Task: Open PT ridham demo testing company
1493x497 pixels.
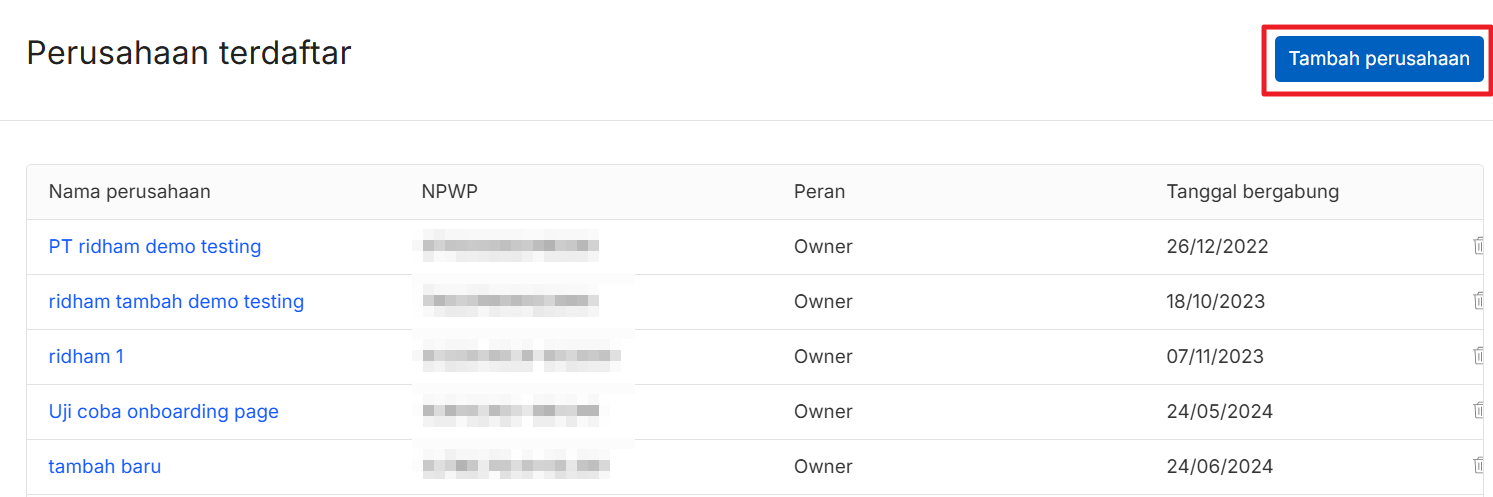Action: pyautogui.click(x=155, y=246)
